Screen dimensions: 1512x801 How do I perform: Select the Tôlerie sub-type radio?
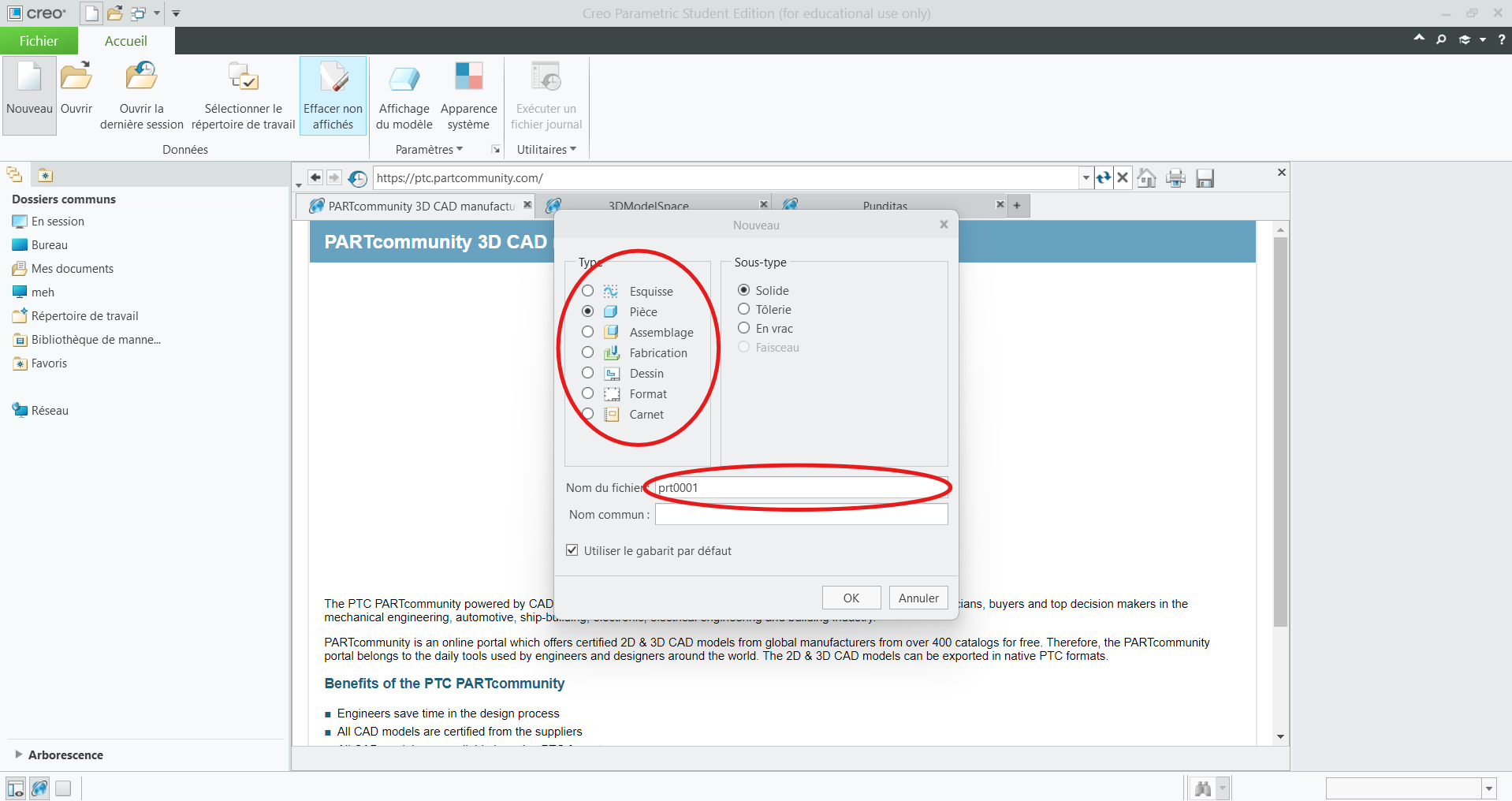(x=743, y=309)
